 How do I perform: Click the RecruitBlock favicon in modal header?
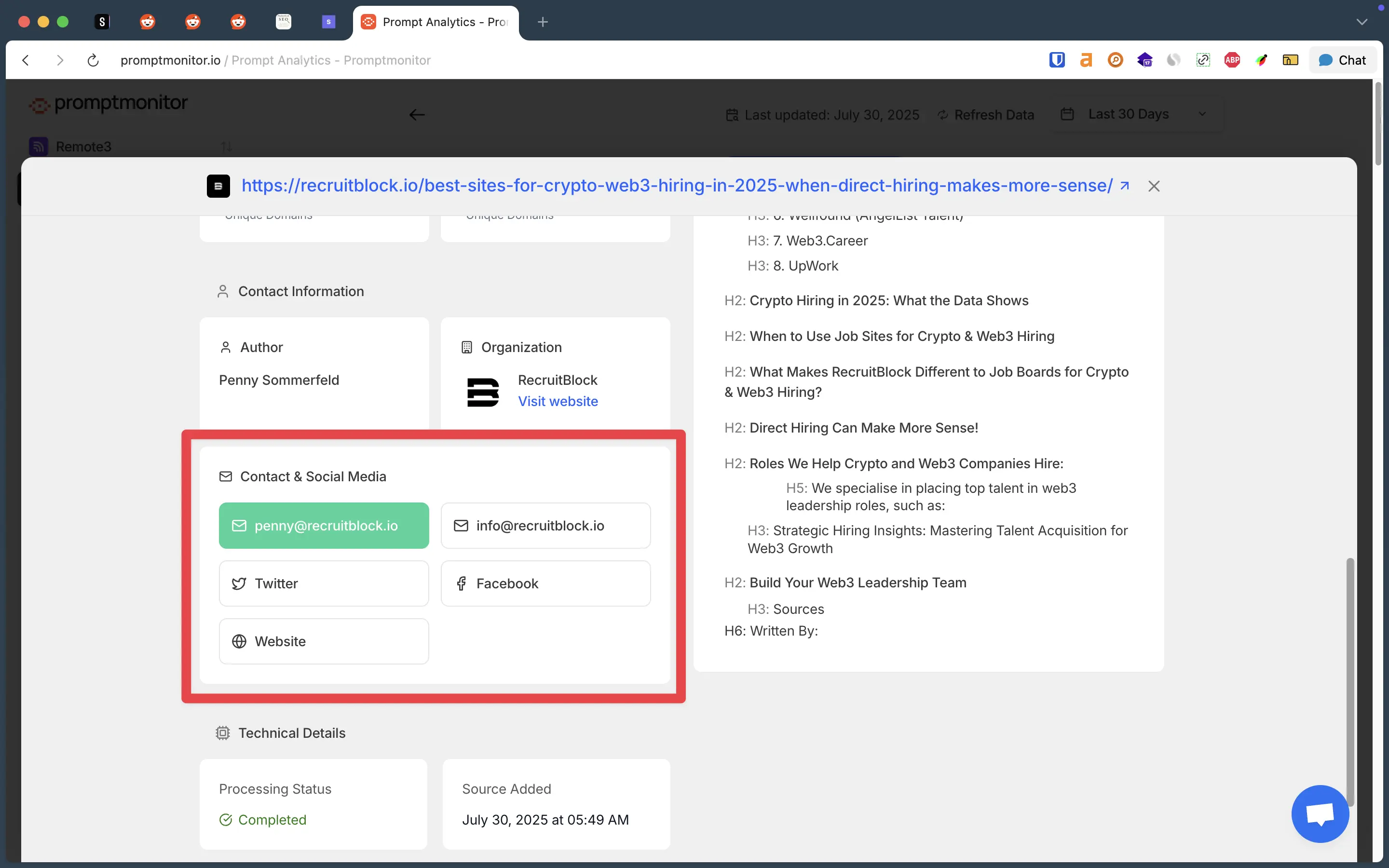218,186
